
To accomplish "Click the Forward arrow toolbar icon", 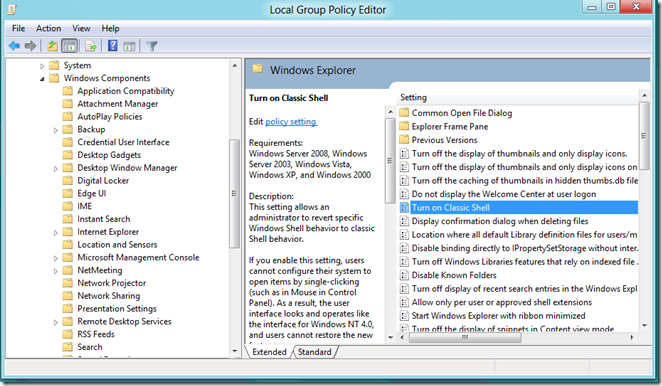I will pyautogui.click(x=30, y=46).
